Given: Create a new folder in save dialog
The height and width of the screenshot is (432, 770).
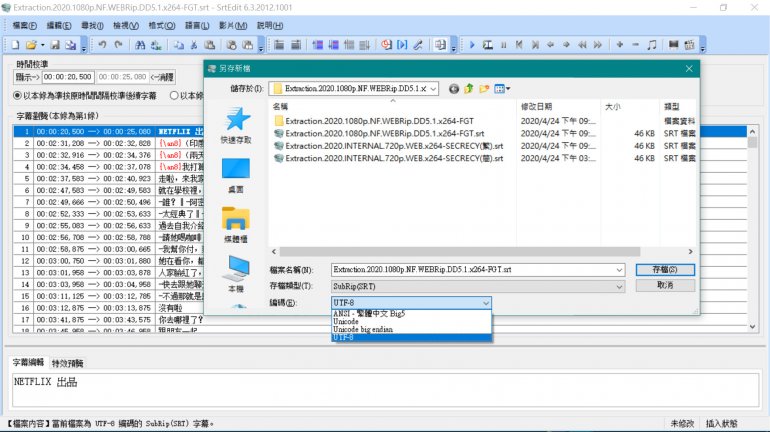Looking at the screenshot, I should click(x=484, y=89).
